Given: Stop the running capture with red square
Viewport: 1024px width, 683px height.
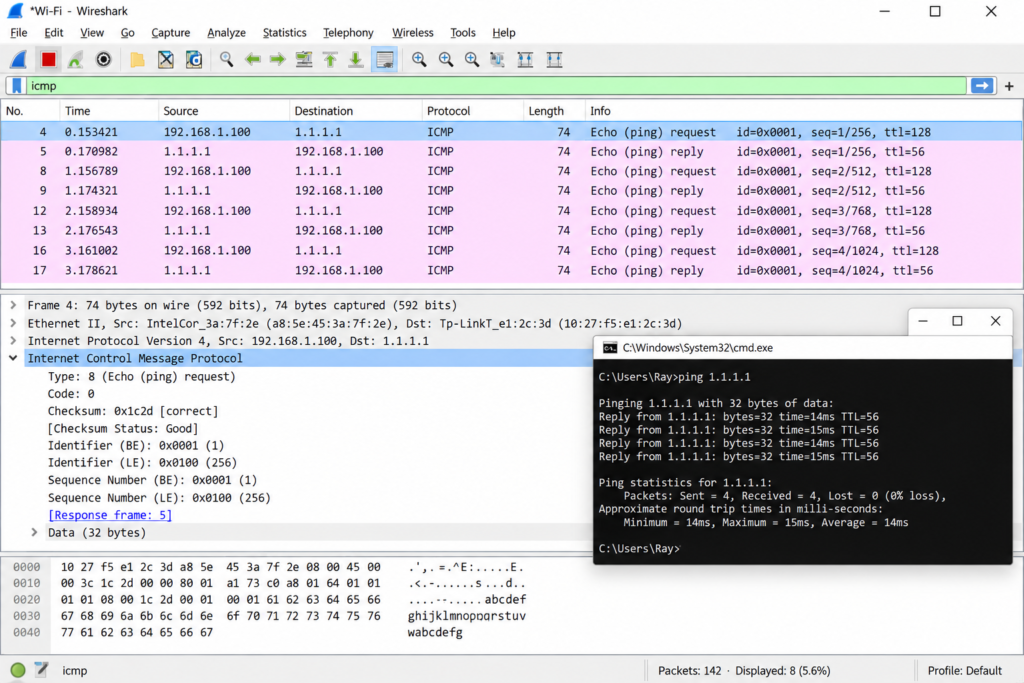Looking at the screenshot, I should pyautogui.click(x=48, y=60).
